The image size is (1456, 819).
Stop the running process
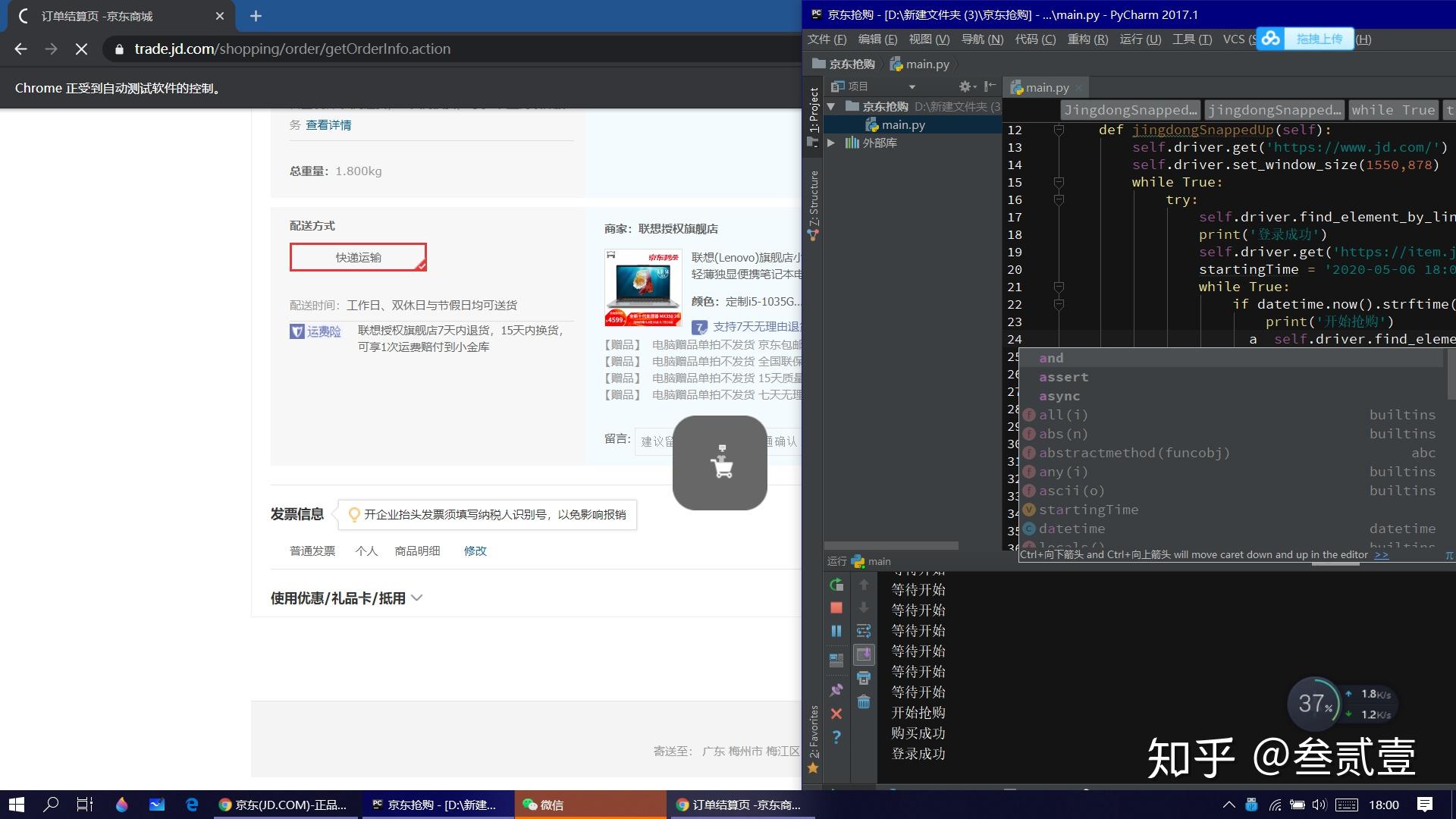coord(836,608)
